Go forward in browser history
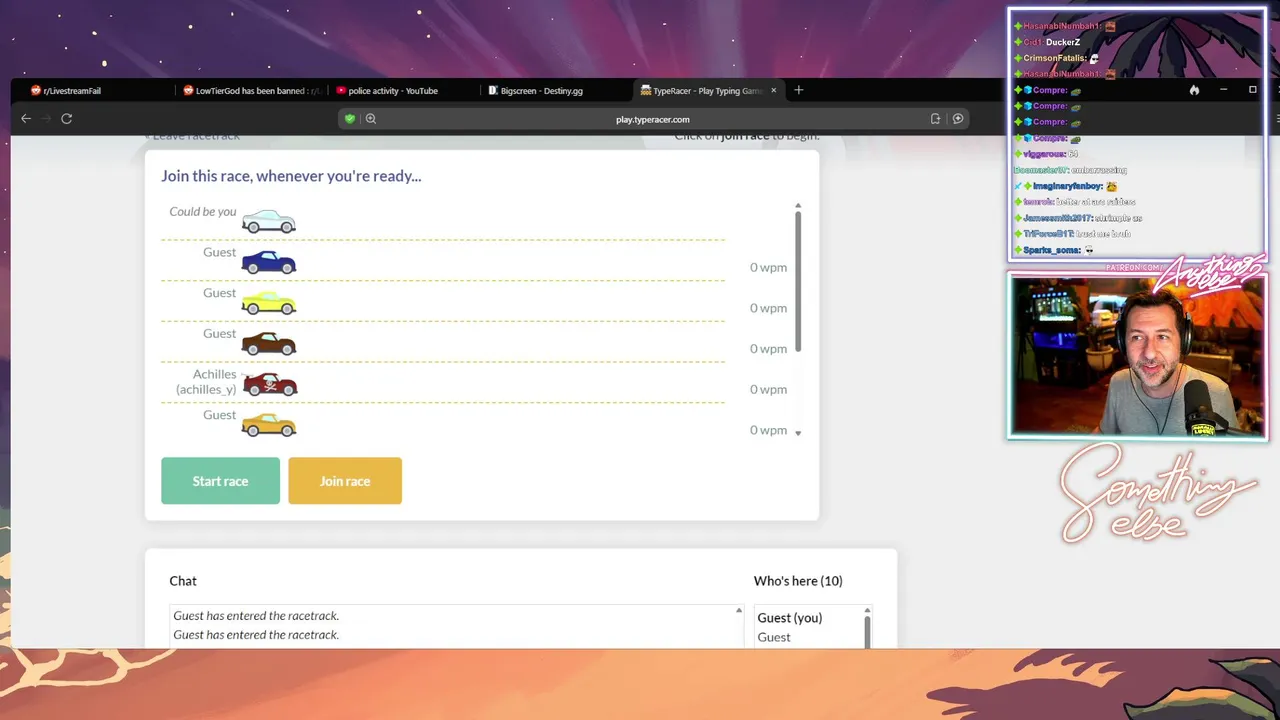Image resolution: width=1280 pixels, height=720 pixels. [x=46, y=118]
